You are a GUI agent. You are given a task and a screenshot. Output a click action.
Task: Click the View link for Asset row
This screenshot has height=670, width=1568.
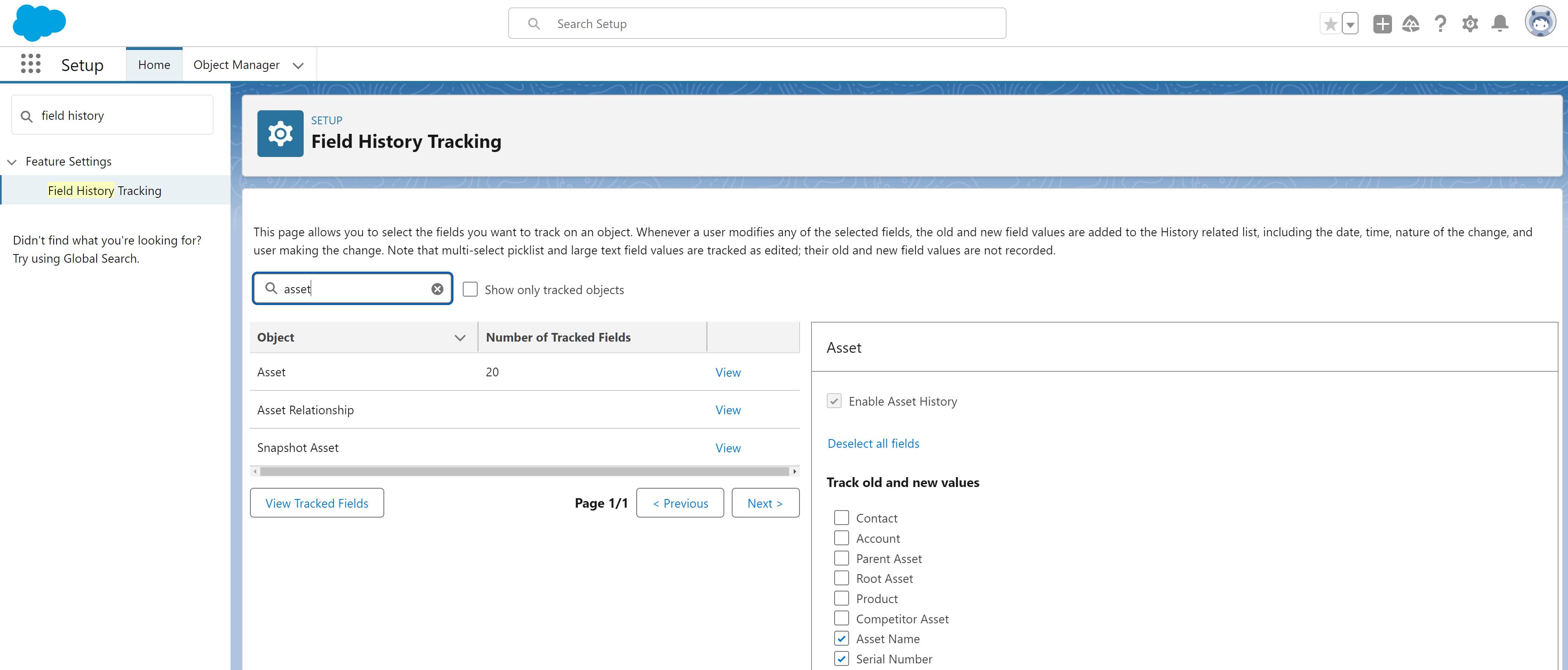click(x=728, y=373)
